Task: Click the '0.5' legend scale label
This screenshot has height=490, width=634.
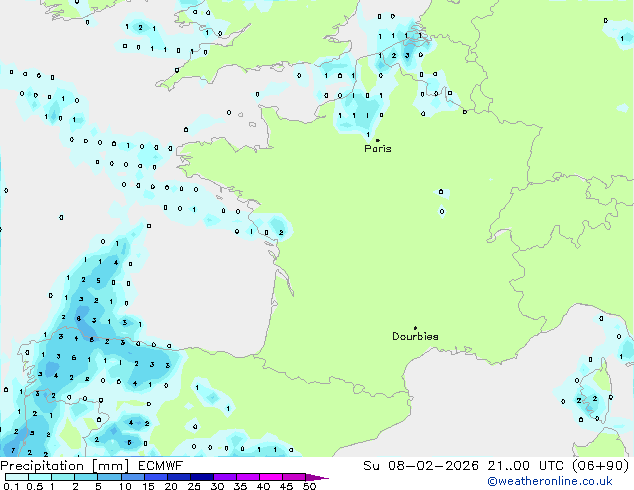Action: (x=34, y=486)
